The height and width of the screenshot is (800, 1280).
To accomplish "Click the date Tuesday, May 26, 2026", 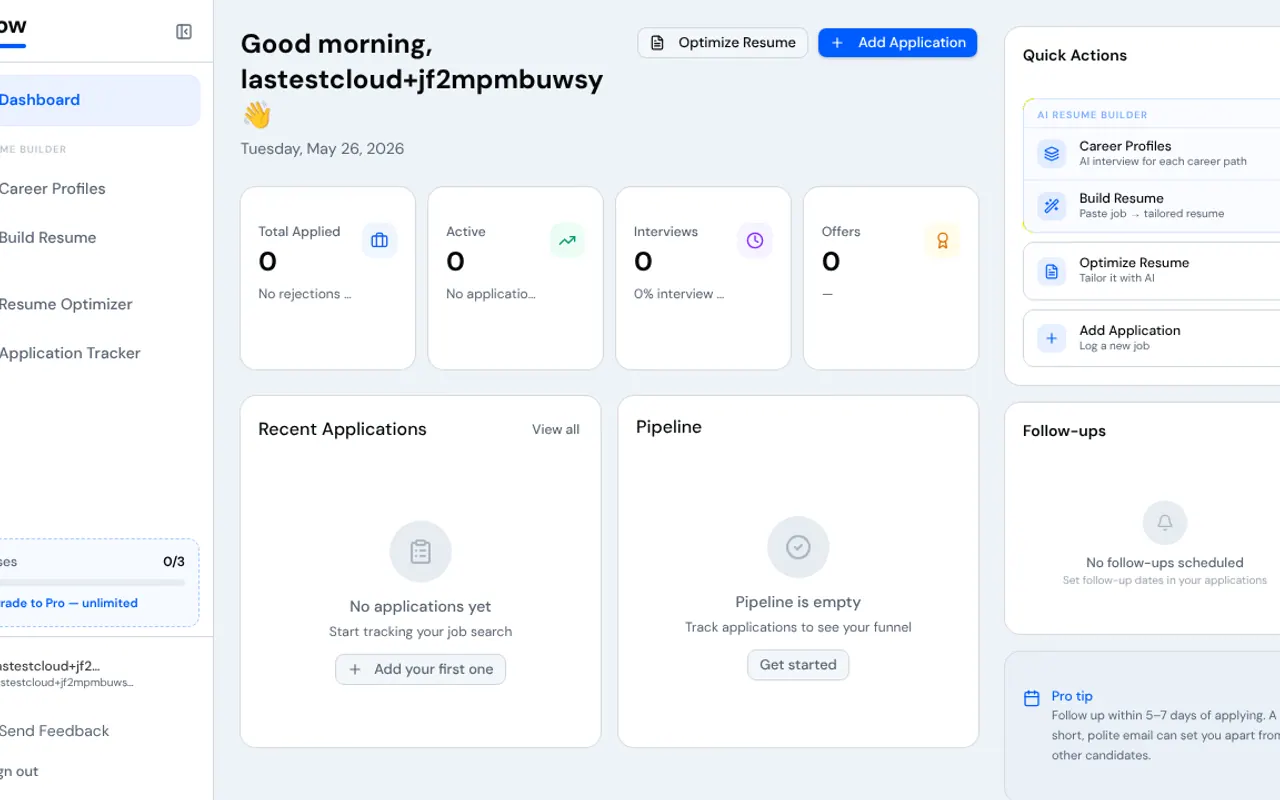I will point(322,149).
